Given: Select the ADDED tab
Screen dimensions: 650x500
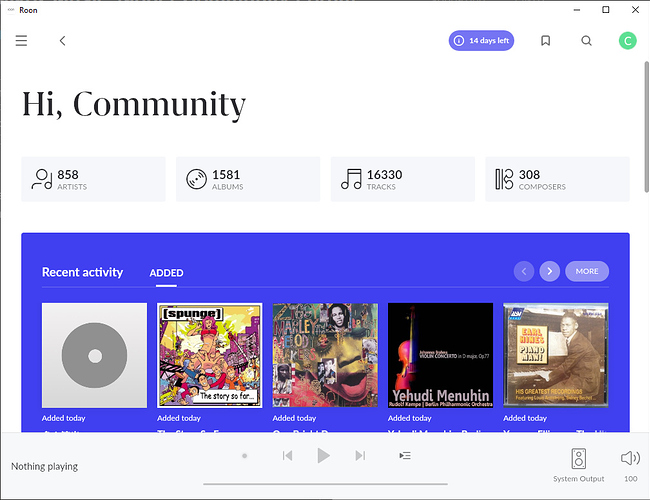Looking at the screenshot, I should 166,272.
